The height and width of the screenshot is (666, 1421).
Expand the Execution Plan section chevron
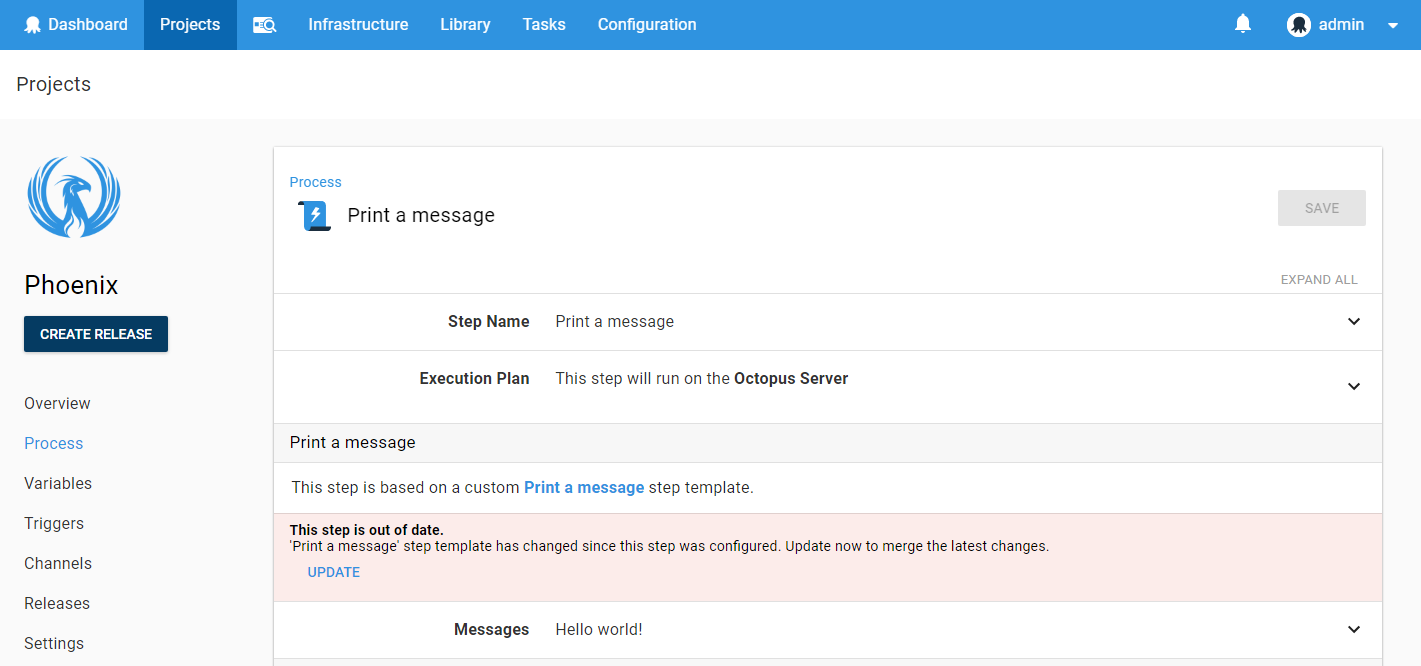coord(1354,387)
